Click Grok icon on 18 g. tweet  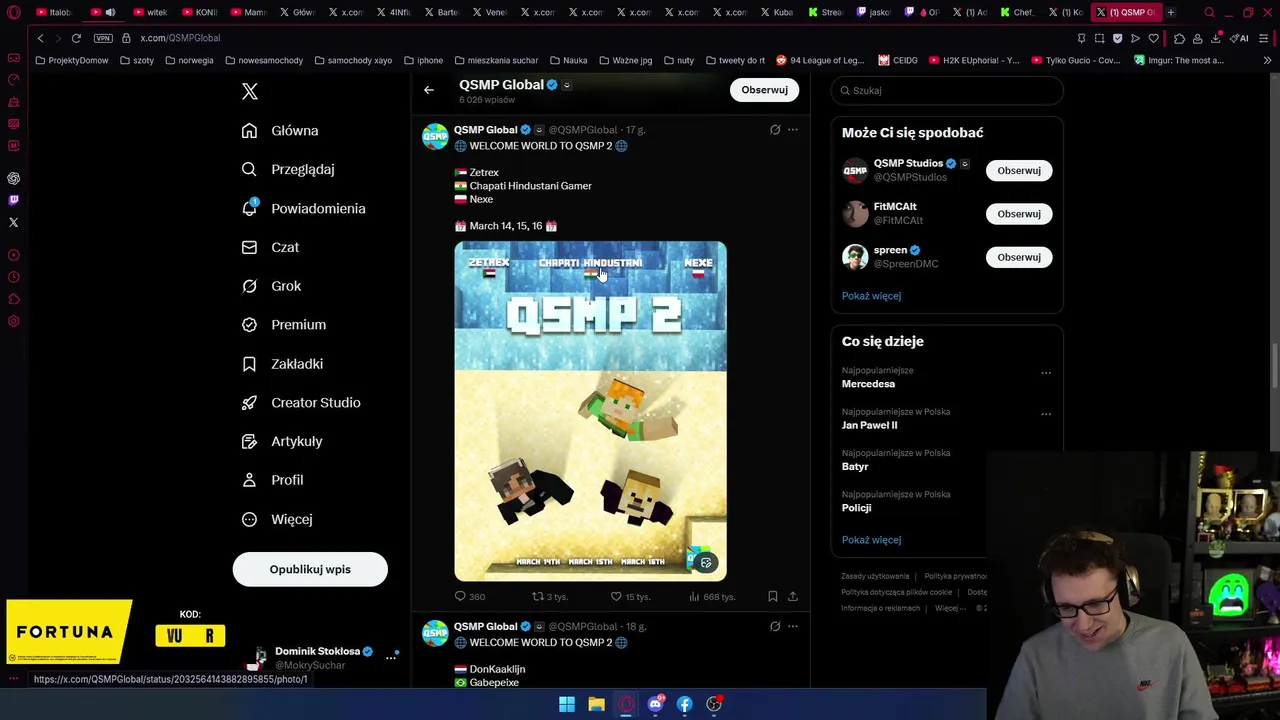[x=775, y=627]
